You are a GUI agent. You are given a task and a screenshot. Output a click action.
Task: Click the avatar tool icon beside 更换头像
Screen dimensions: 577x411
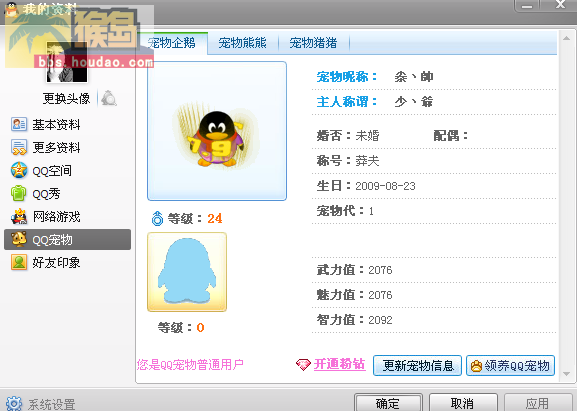click(x=109, y=98)
